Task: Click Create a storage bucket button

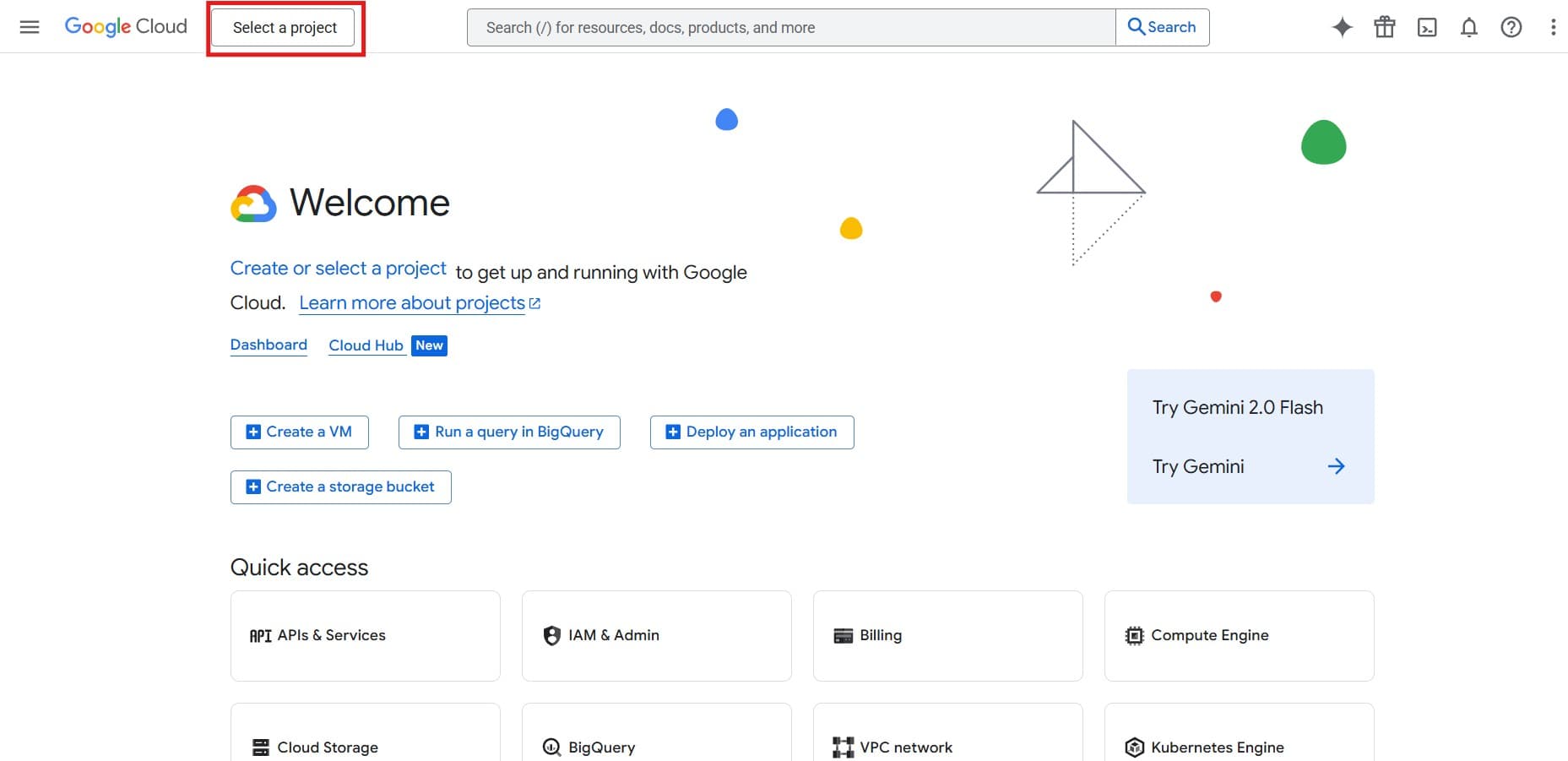Action: [341, 486]
